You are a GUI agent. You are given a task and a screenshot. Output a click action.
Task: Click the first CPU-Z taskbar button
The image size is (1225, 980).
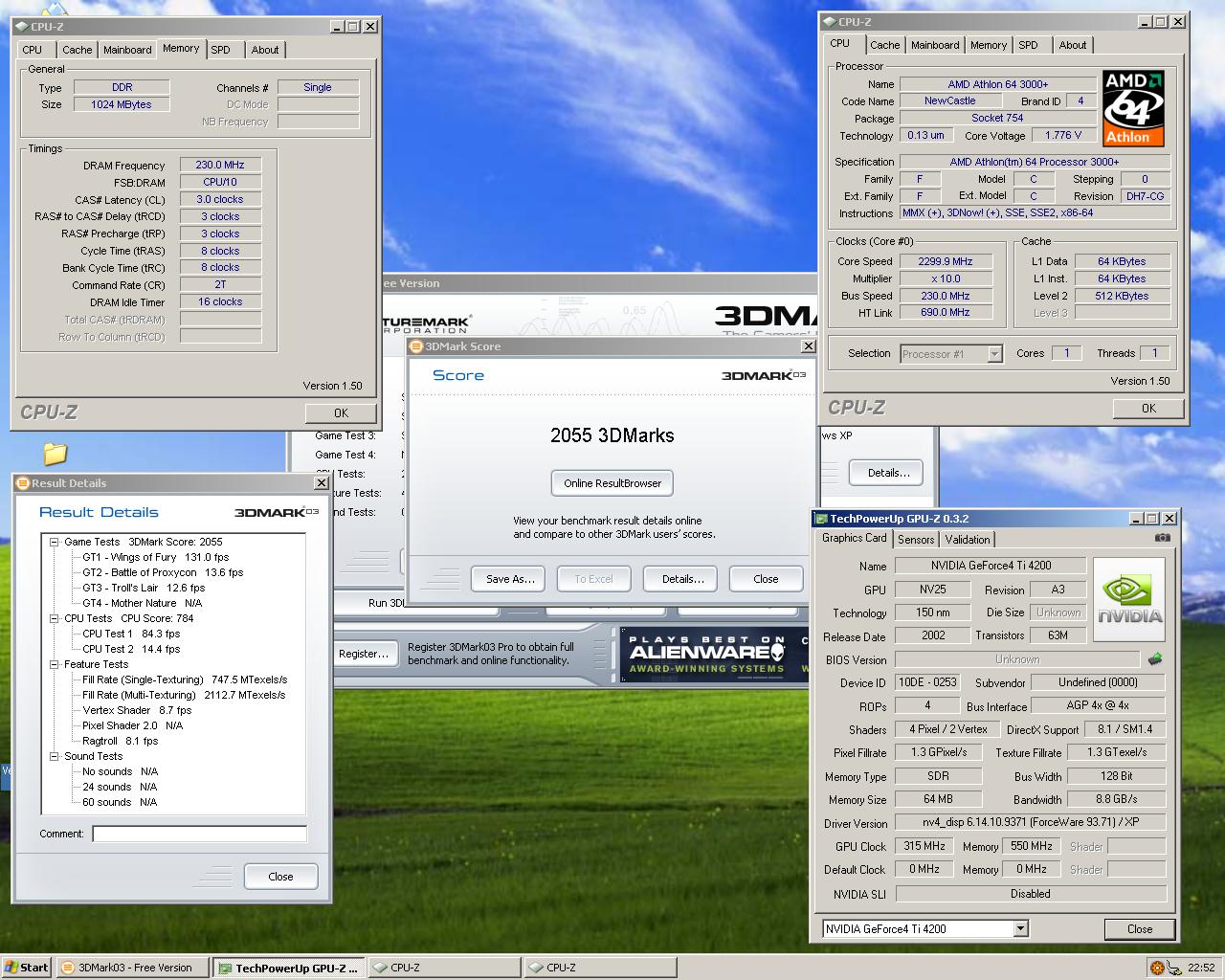pos(444,968)
